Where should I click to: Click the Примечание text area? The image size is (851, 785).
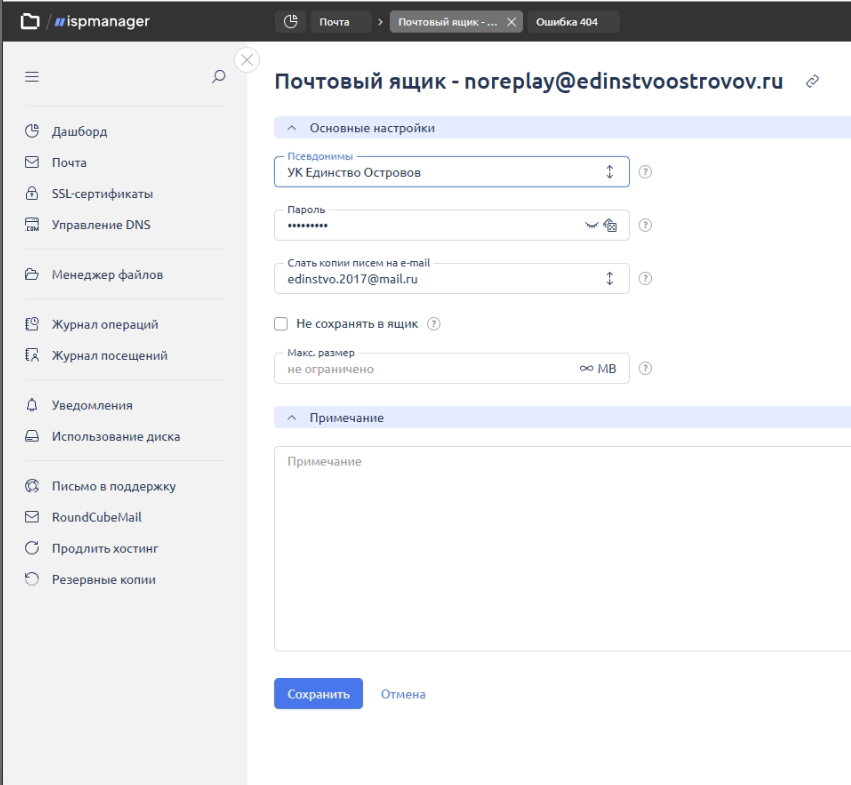(562, 548)
